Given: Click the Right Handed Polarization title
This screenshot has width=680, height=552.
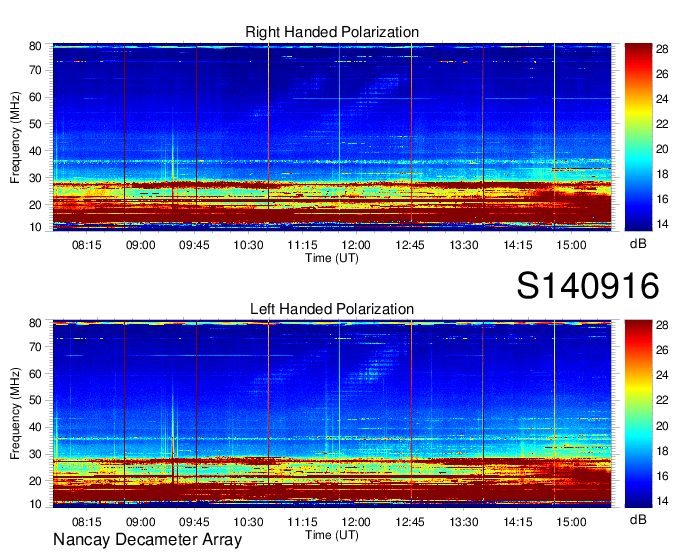Looking at the screenshot, I should [332, 32].
